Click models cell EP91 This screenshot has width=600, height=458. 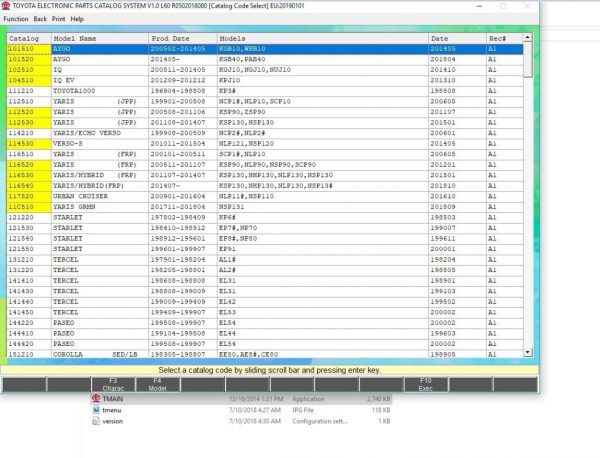pos(323,249)
